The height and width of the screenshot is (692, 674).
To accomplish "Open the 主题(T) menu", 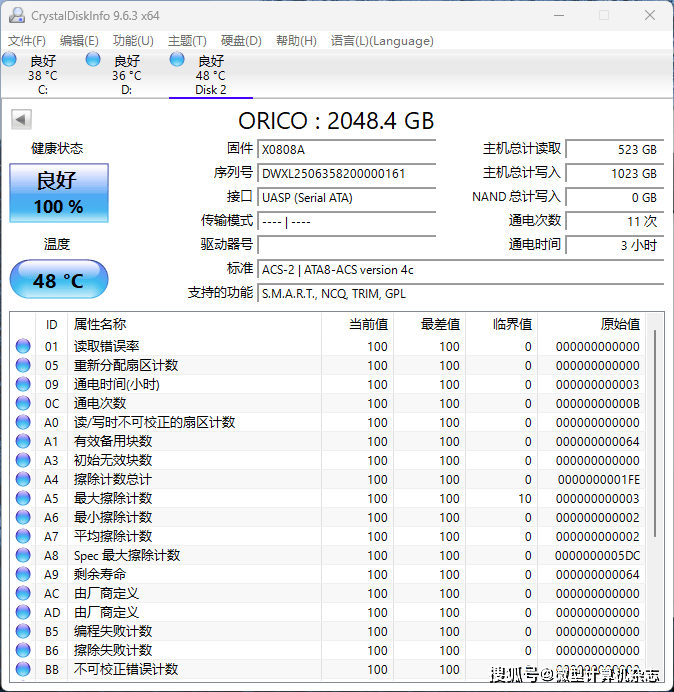I will [x=187, y=41].
